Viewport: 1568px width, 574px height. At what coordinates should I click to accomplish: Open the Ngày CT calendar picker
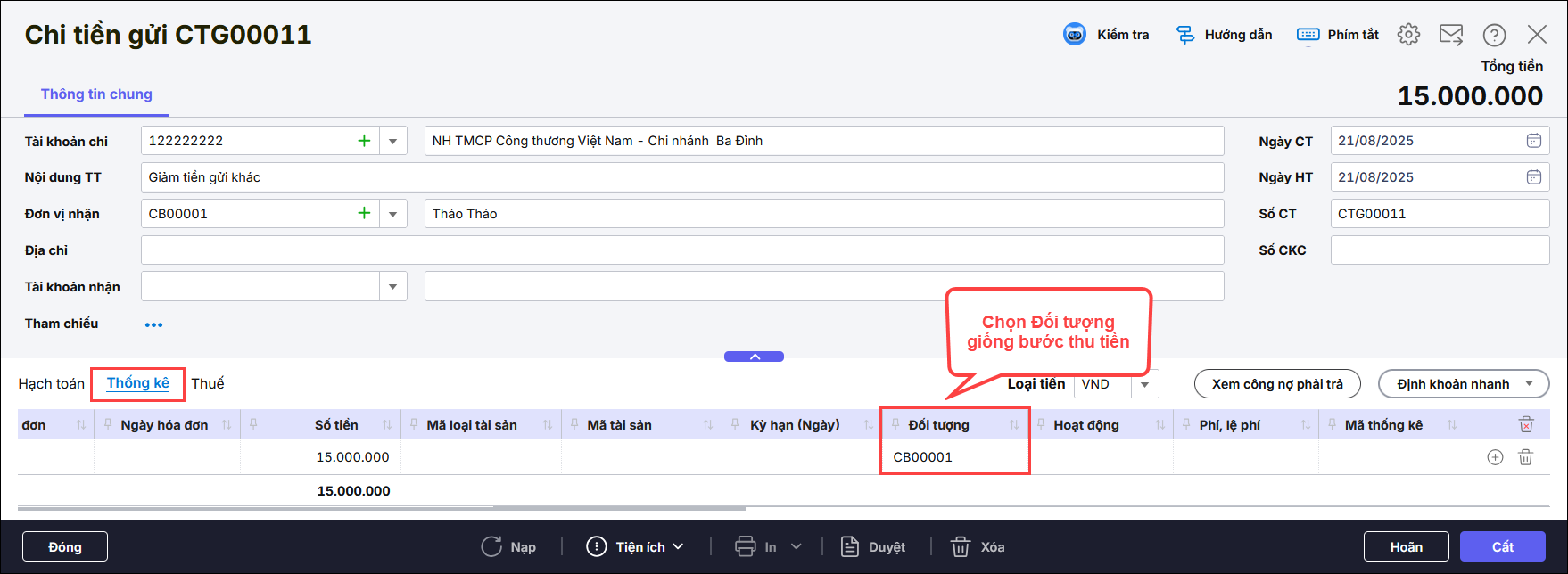click(x=1533, y=141)
